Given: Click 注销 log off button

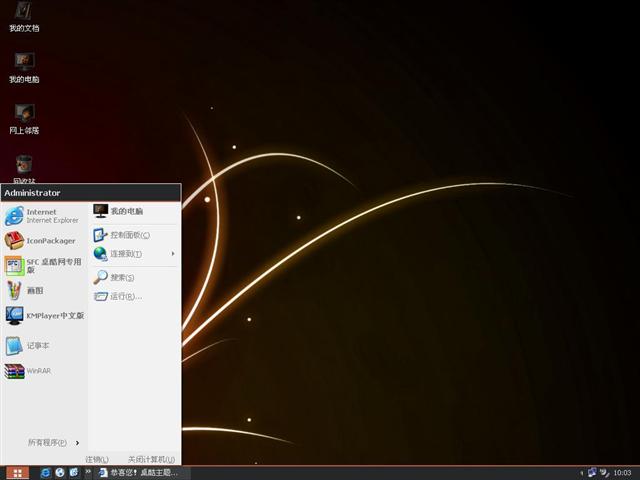Looking at the screenshot, I should tap(97, 459).
